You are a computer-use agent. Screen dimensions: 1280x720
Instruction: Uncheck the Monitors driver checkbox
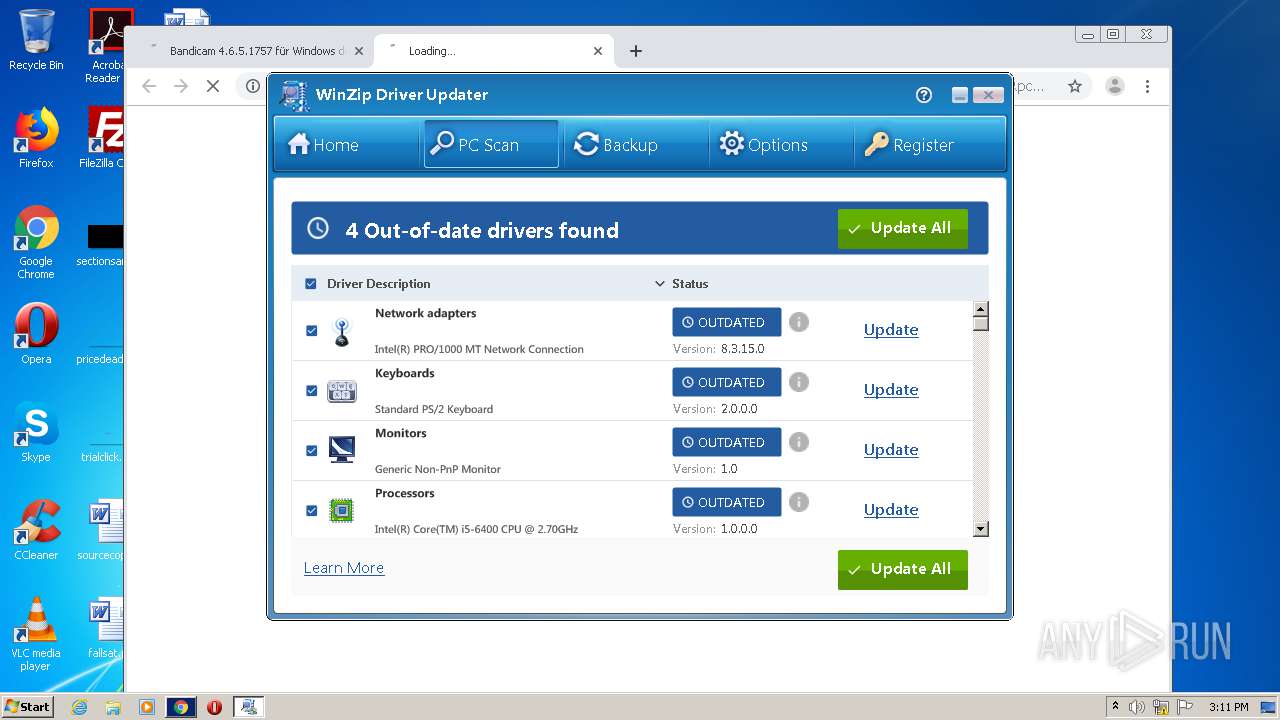click(x=311, y=450)
